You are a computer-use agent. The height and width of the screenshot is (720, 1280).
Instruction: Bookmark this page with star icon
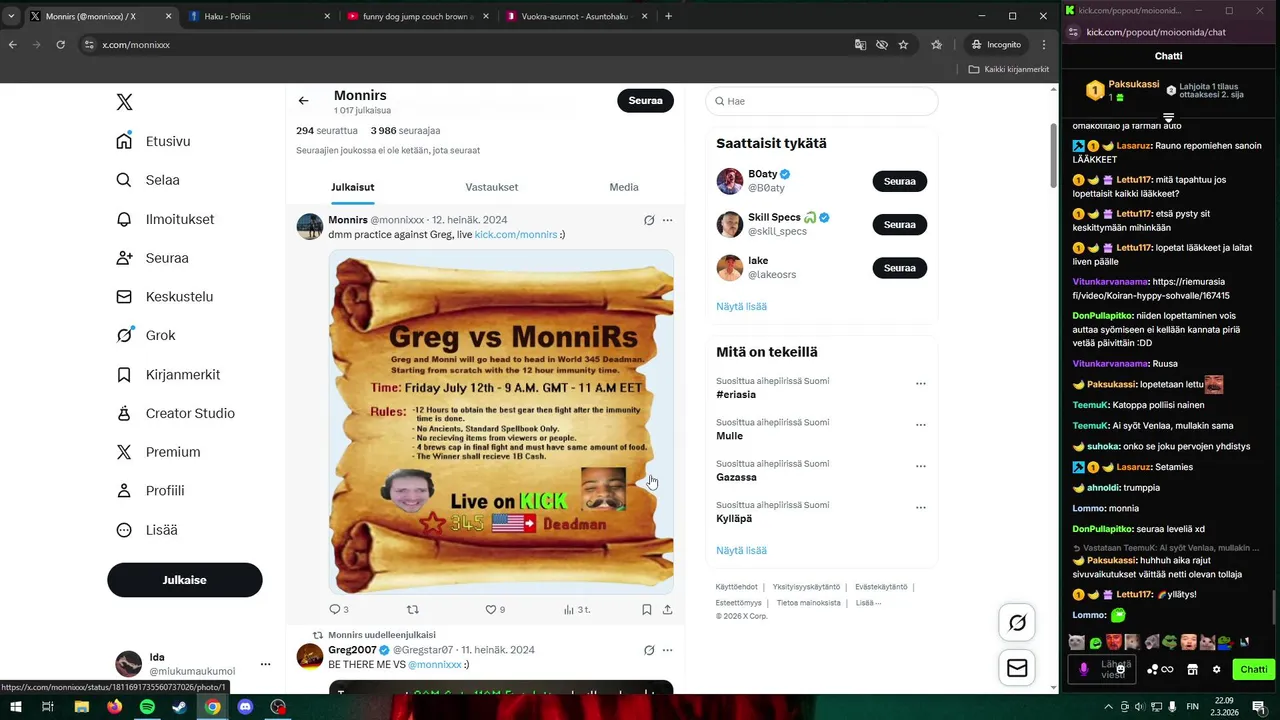[903, 45]
